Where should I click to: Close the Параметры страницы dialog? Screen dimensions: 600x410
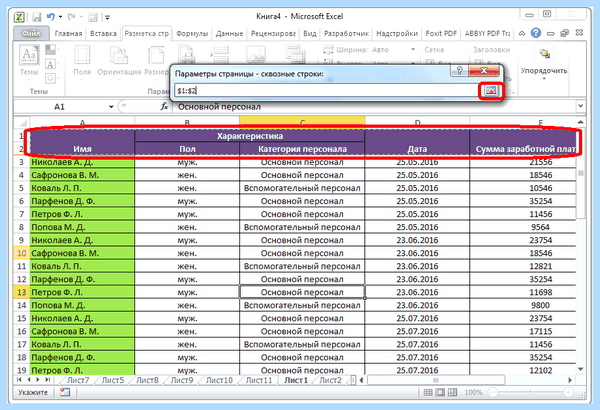484,70
